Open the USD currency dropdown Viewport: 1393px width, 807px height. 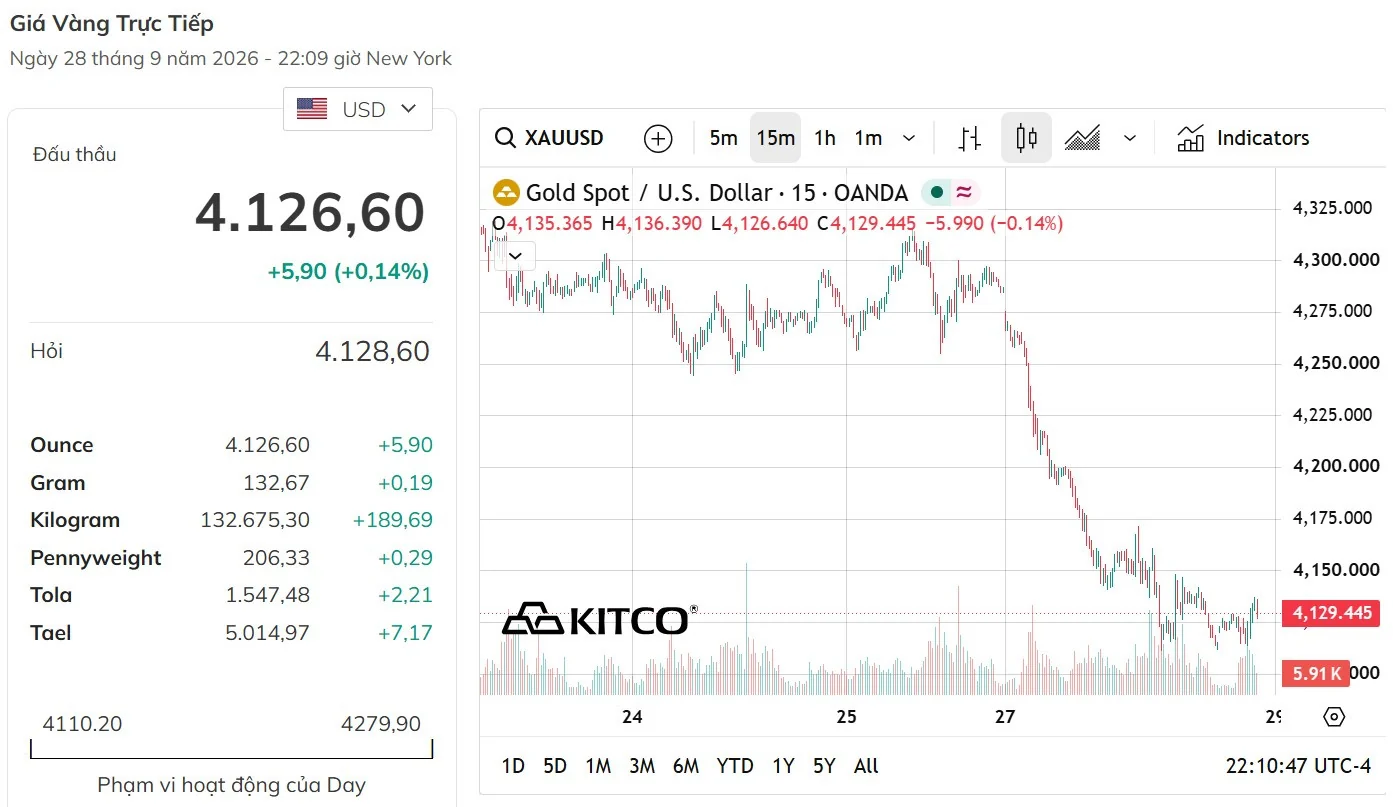point(358,109)
